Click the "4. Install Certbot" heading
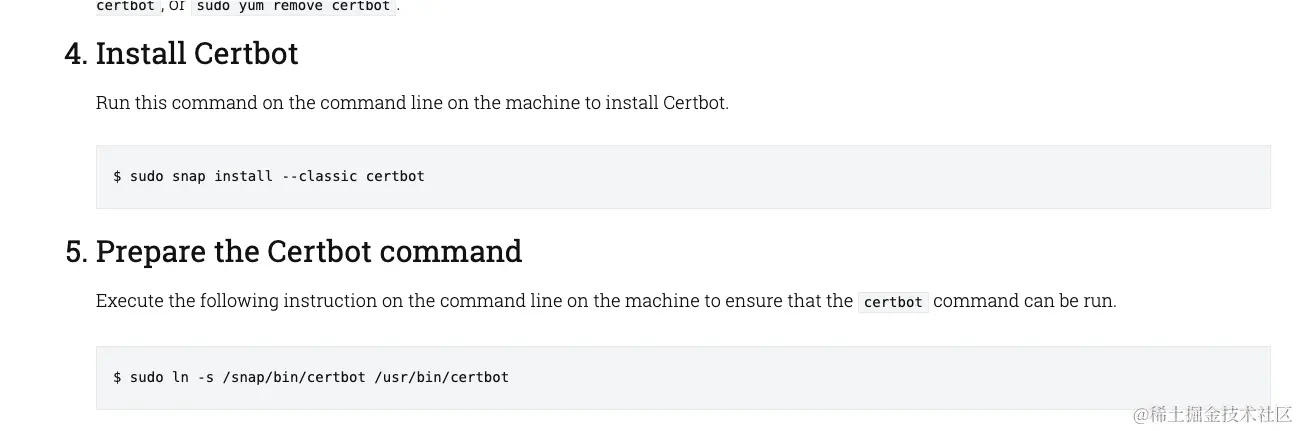This screenshot has width=1299, height=431. click(x=181, y=53)
